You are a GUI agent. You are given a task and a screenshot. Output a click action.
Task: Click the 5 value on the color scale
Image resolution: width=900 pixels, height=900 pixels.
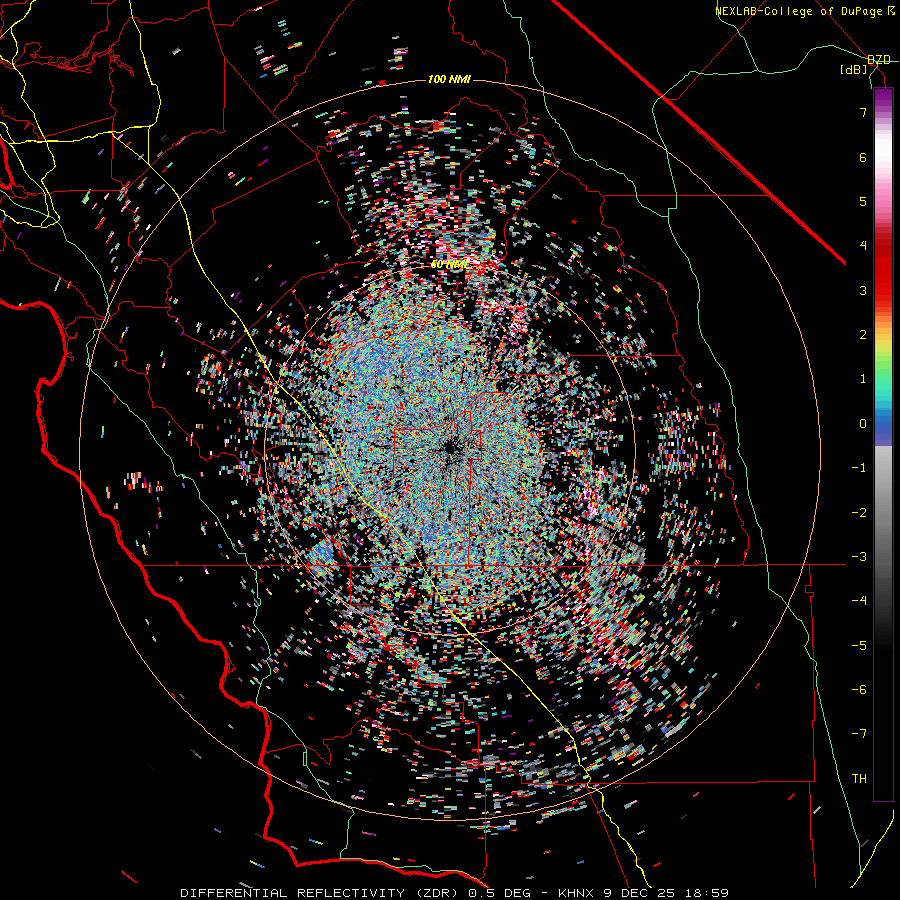(863, 201)
